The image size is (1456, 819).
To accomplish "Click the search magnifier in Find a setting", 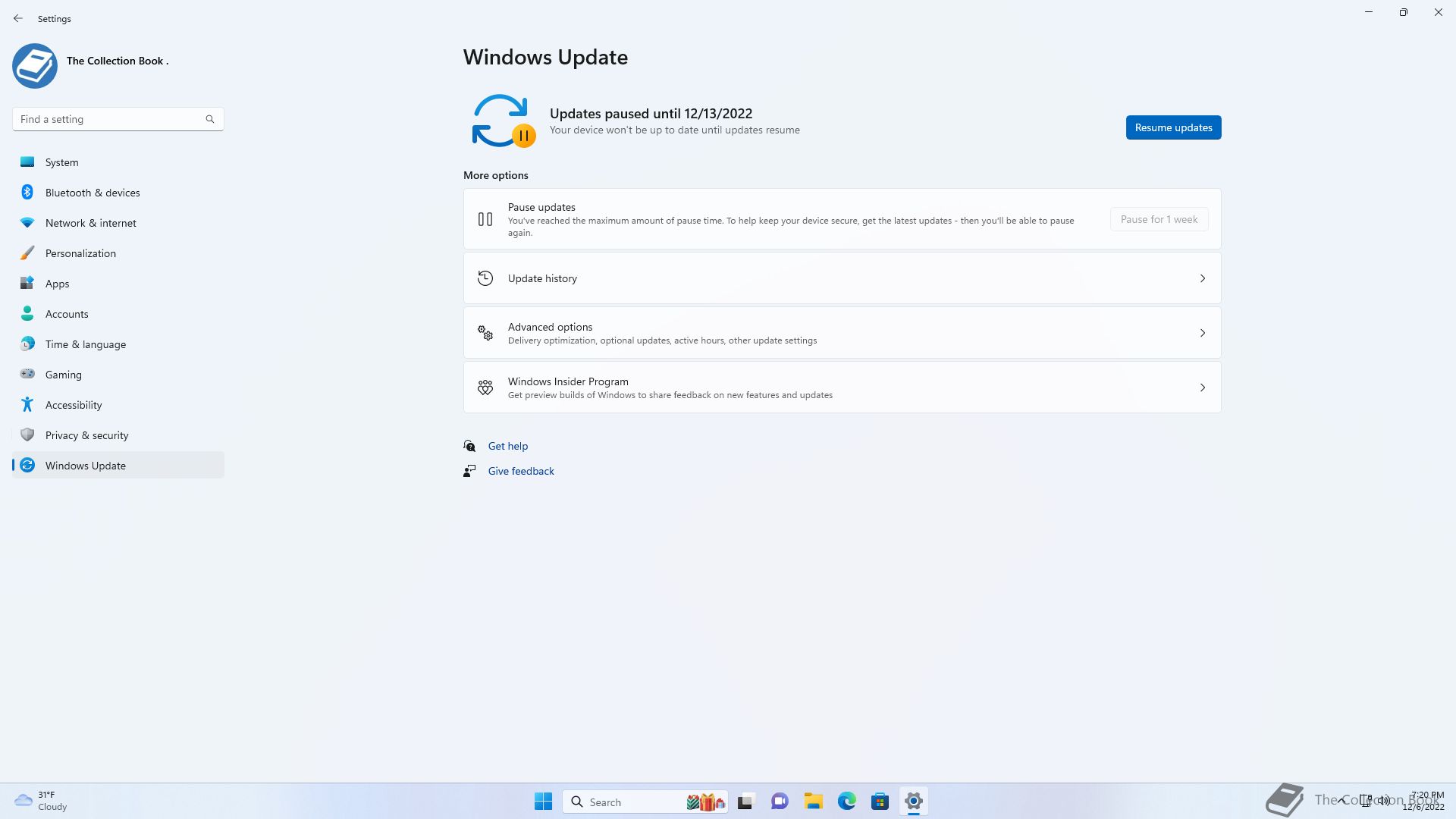I will point(210,119).
